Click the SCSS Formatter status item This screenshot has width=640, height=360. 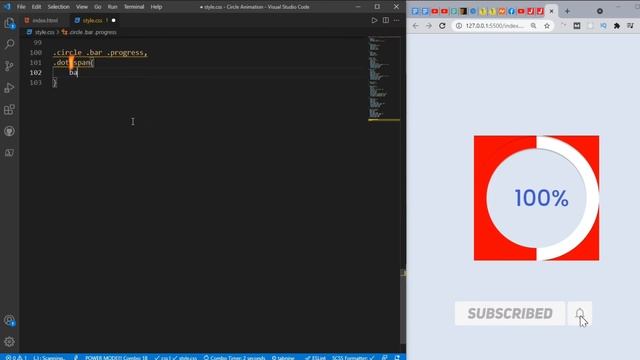(x=353, y=358)
